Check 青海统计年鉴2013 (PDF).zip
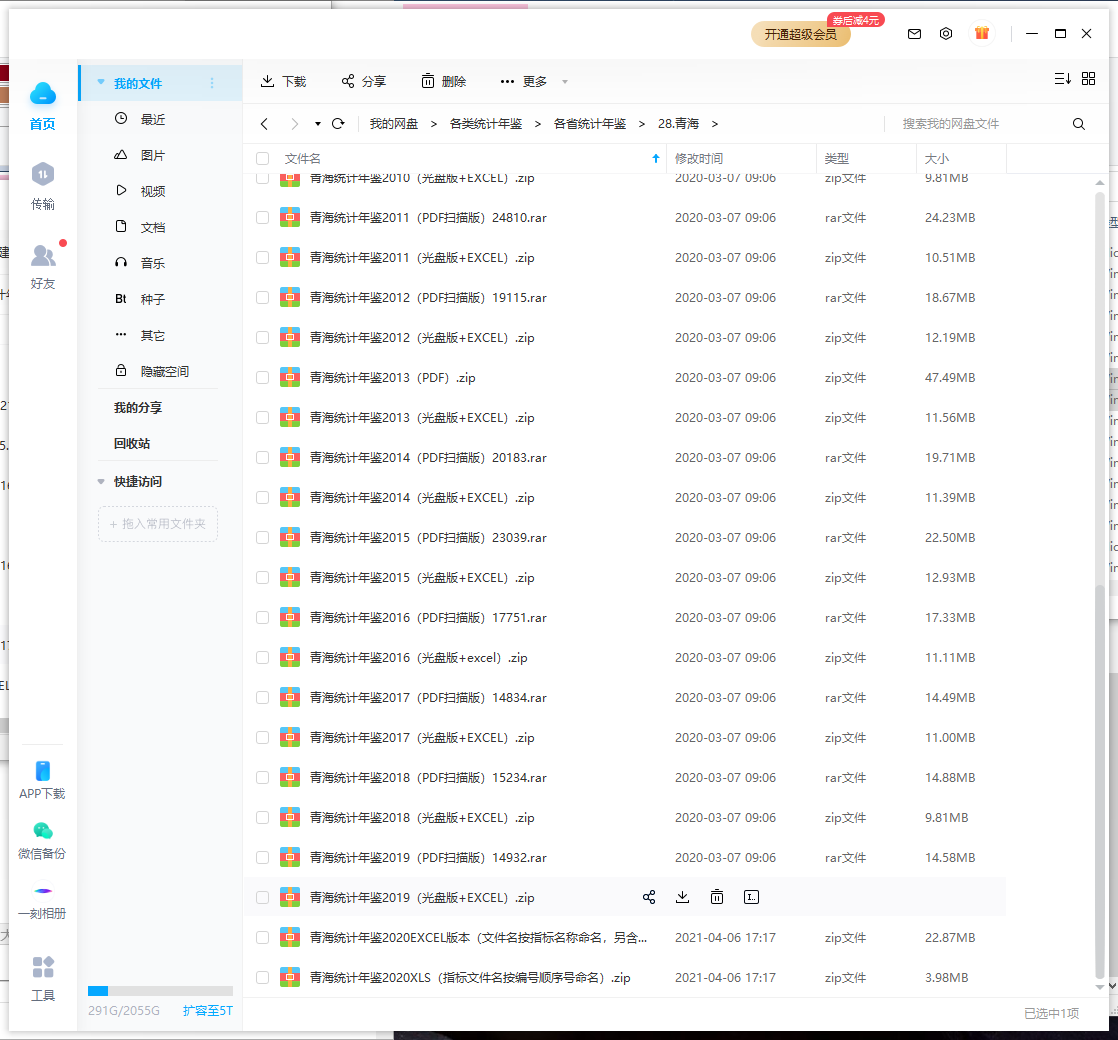The image size is (1118, 1040). click(x=262, y=378)
